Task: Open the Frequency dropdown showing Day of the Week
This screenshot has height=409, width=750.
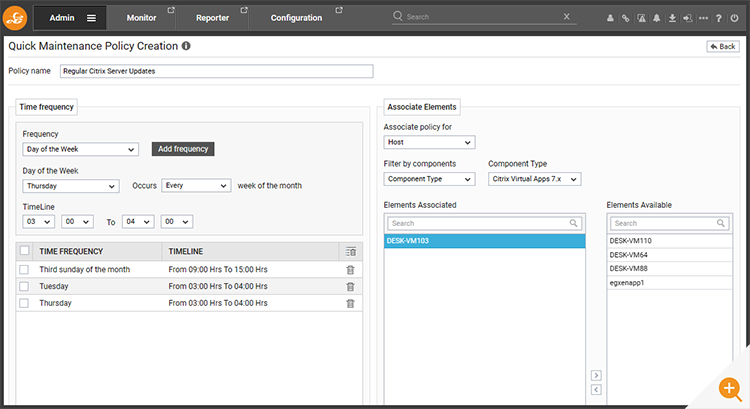Action: tap(80, 149)
